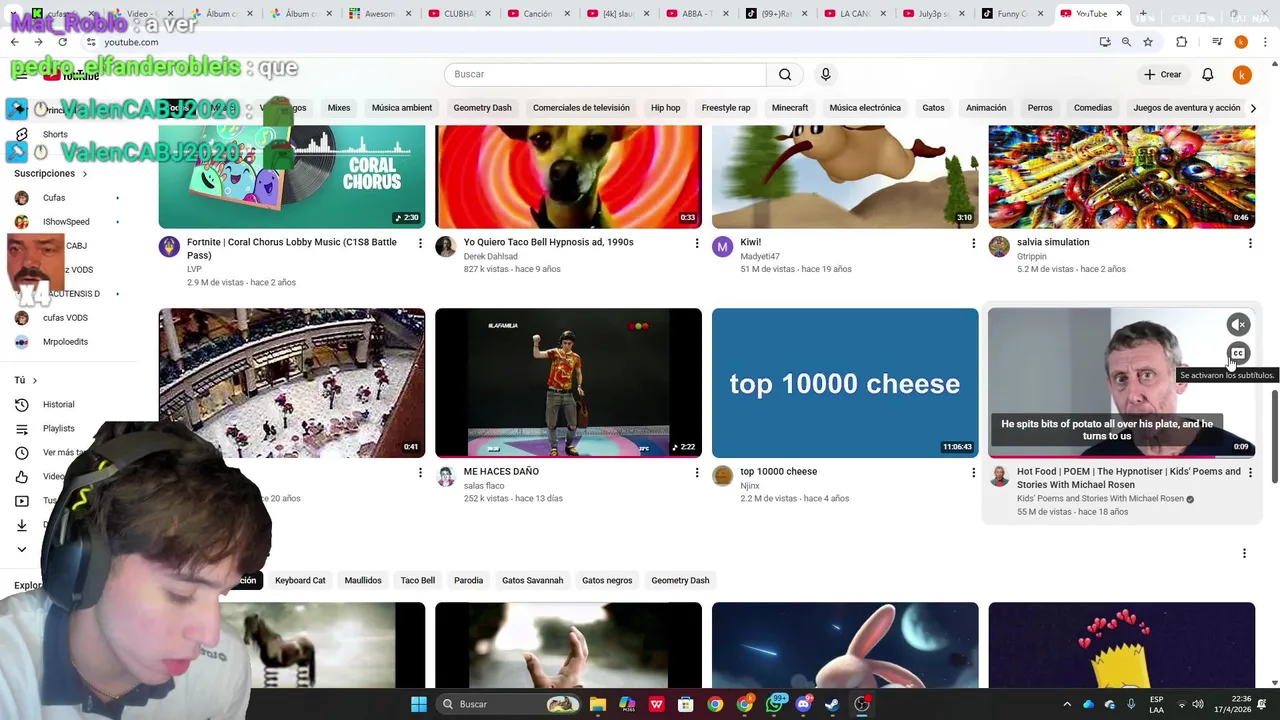Image resolution: width=1280 pixels, height=720 pixels.
Task: Click the Madyeti47 channel avatar
Action: click(722, 247)
